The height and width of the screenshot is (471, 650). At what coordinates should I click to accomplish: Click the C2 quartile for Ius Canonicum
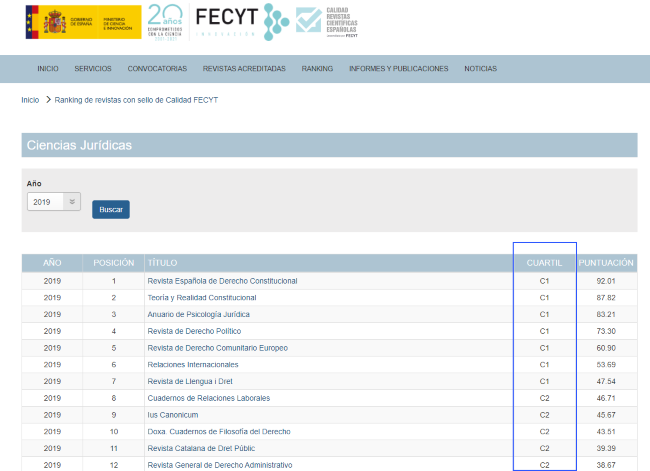(x=544, y=415)
